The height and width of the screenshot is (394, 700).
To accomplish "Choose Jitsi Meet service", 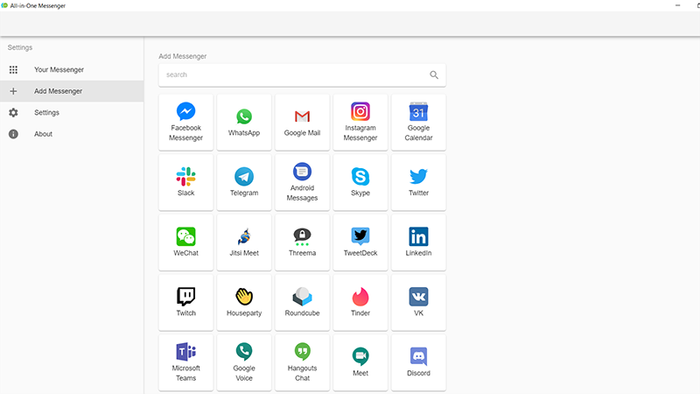I will click(x=244, y=242).
